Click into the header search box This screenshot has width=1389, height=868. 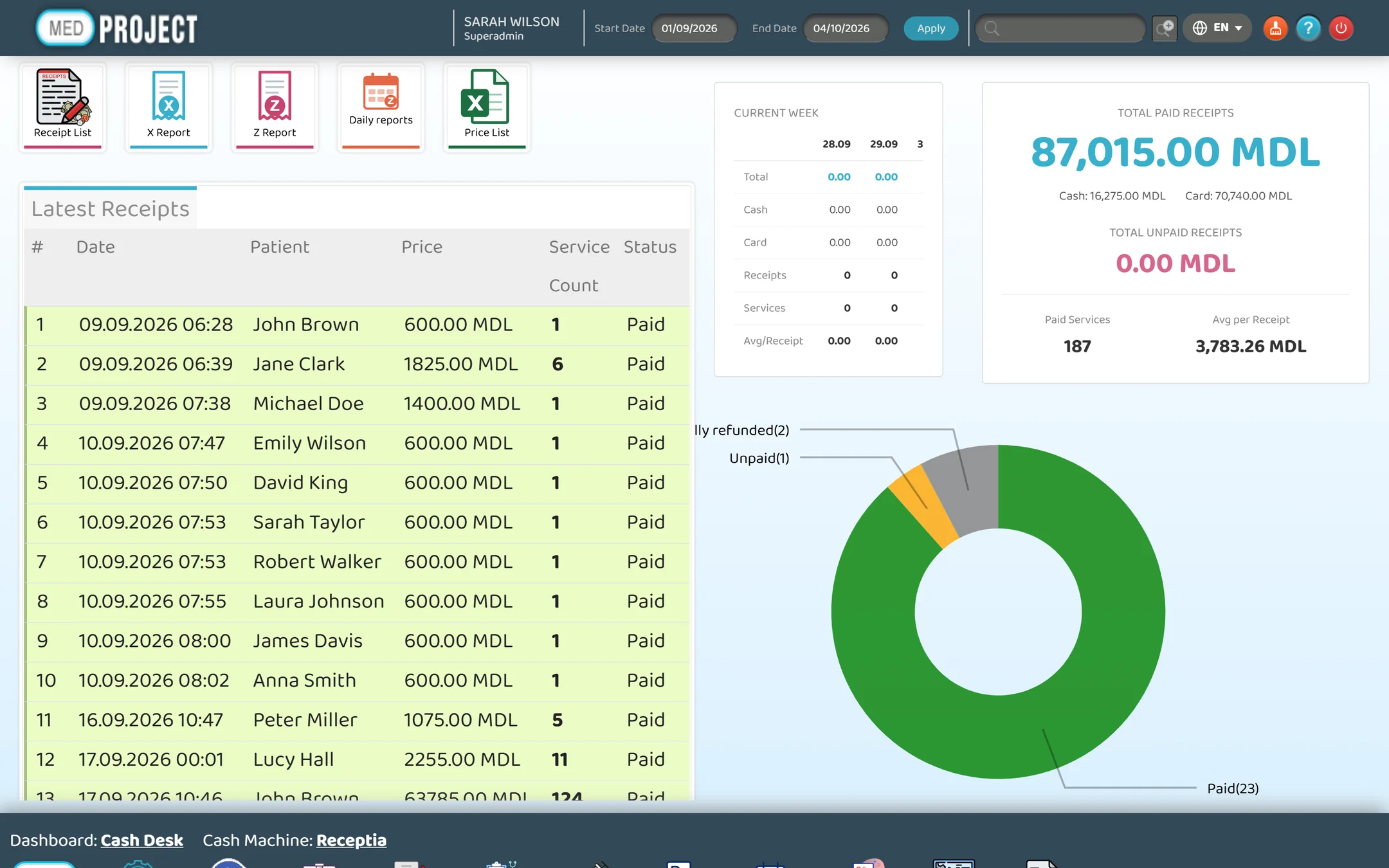click(1061, 28)
